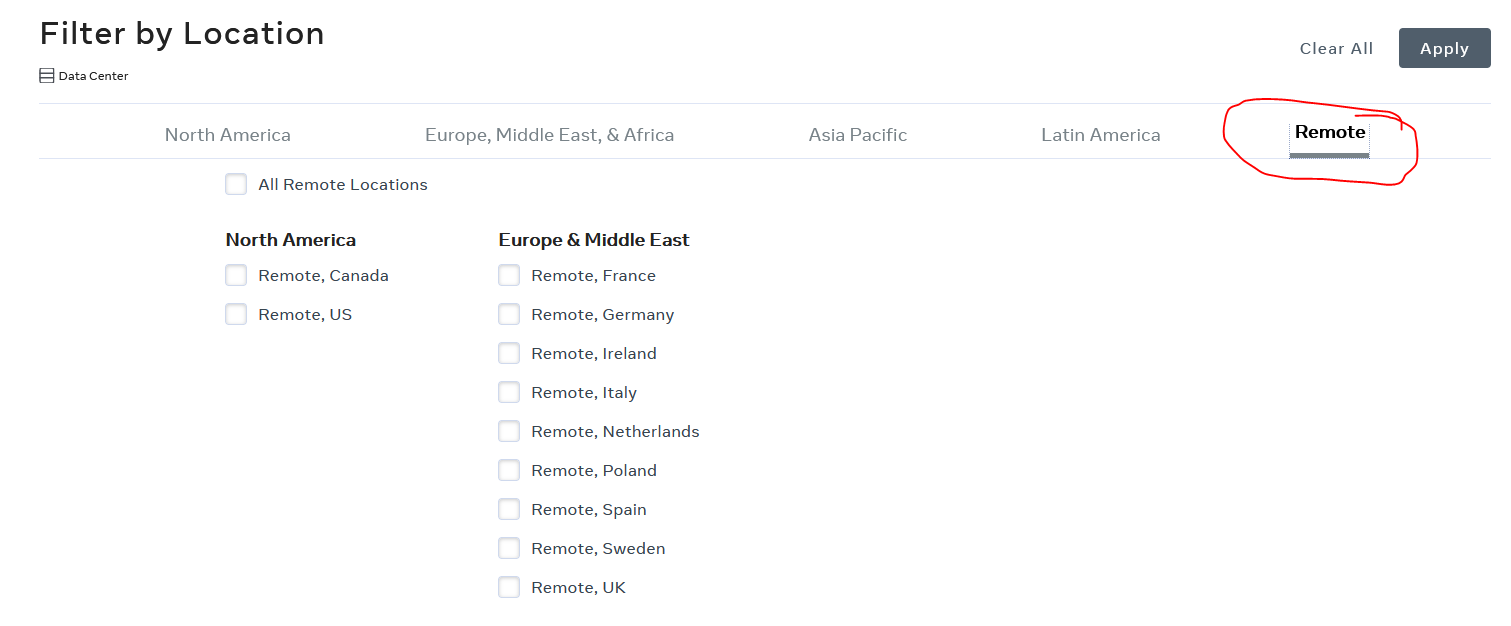The width and height of the screenshot is (1511, 626).
Task: Select Remote, US checkbox
Action: pyautogui.click(x=236, y=313)
